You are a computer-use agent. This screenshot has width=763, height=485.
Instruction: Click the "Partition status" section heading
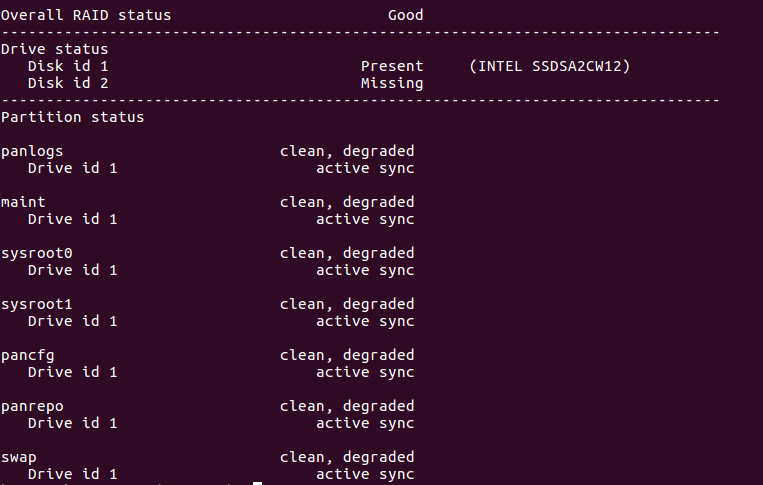(x=72, y=117)
